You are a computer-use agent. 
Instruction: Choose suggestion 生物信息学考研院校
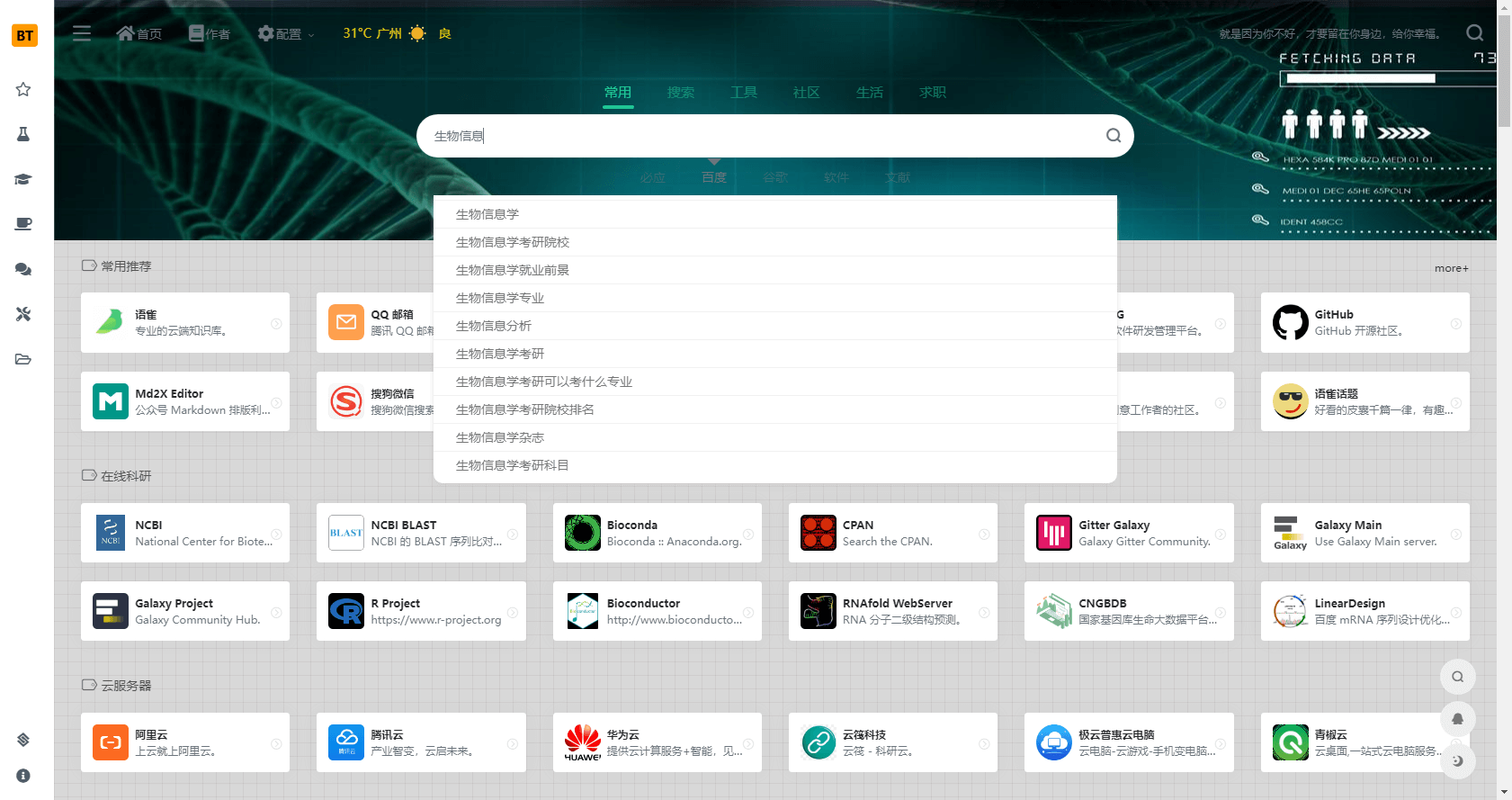coord(775,242)
